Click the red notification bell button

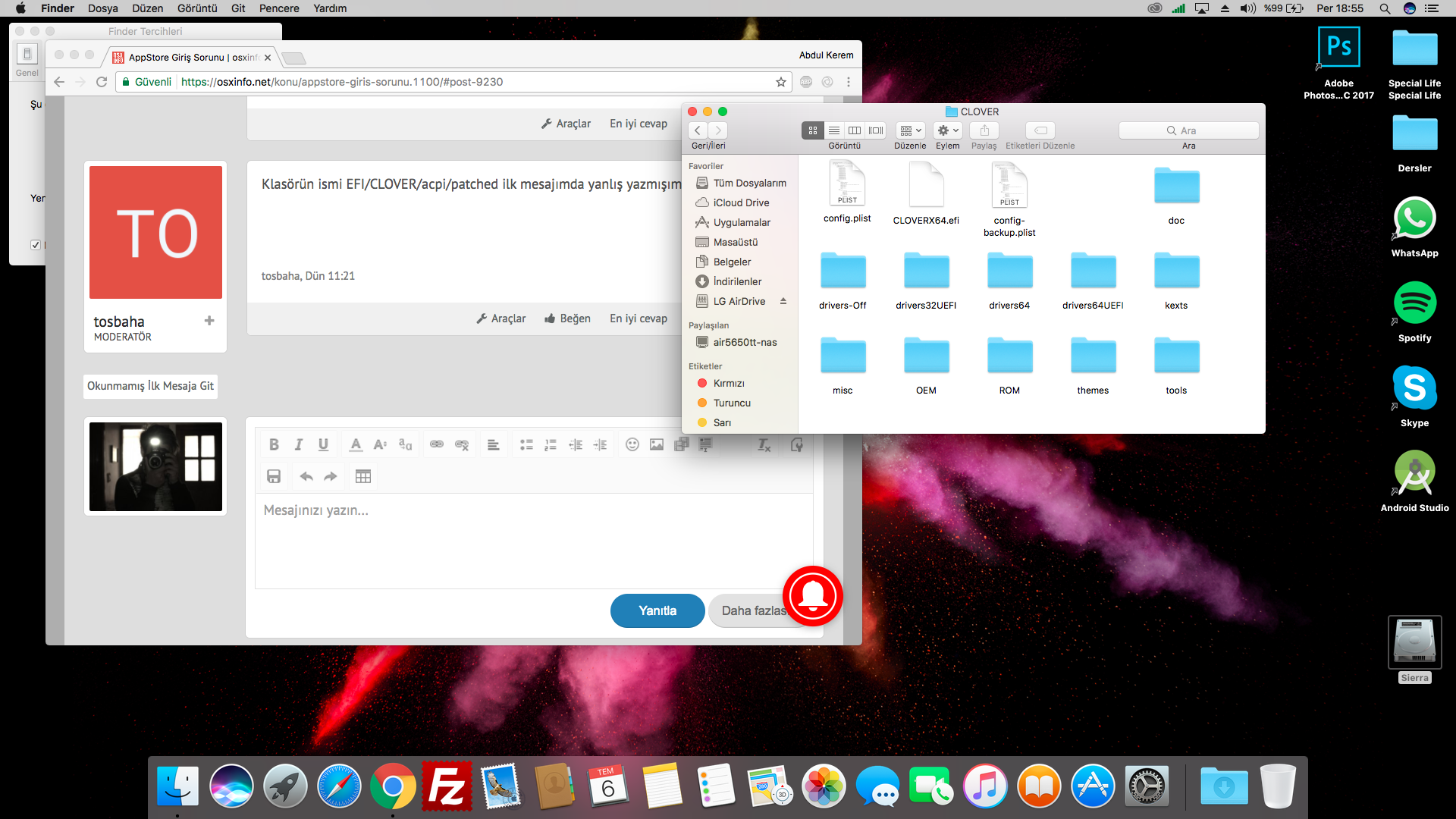(x=813, y=596)
